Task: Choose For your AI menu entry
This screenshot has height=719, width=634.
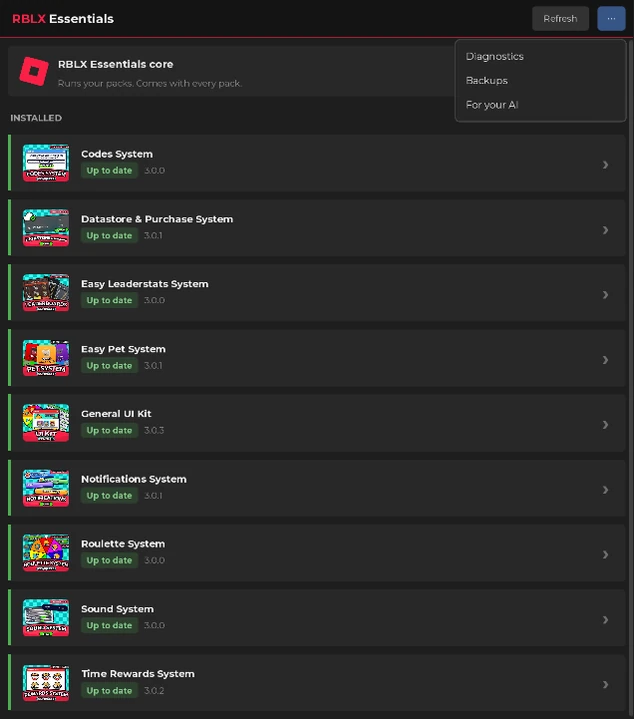Action: (x=540, y=105)
